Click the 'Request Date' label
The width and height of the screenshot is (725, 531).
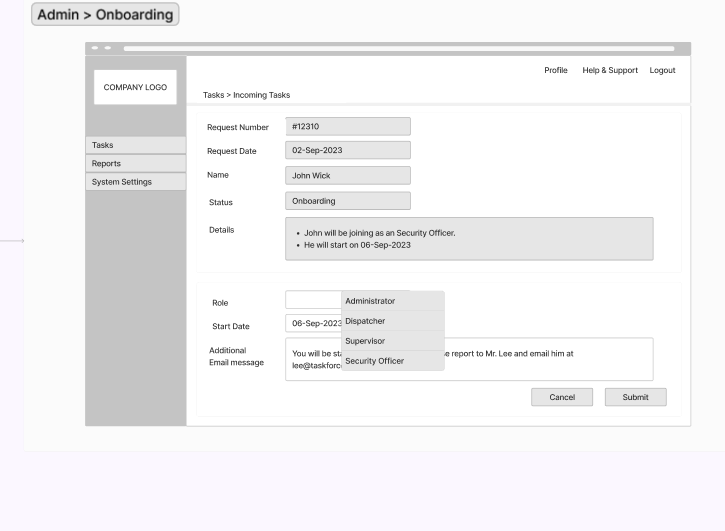232,151
